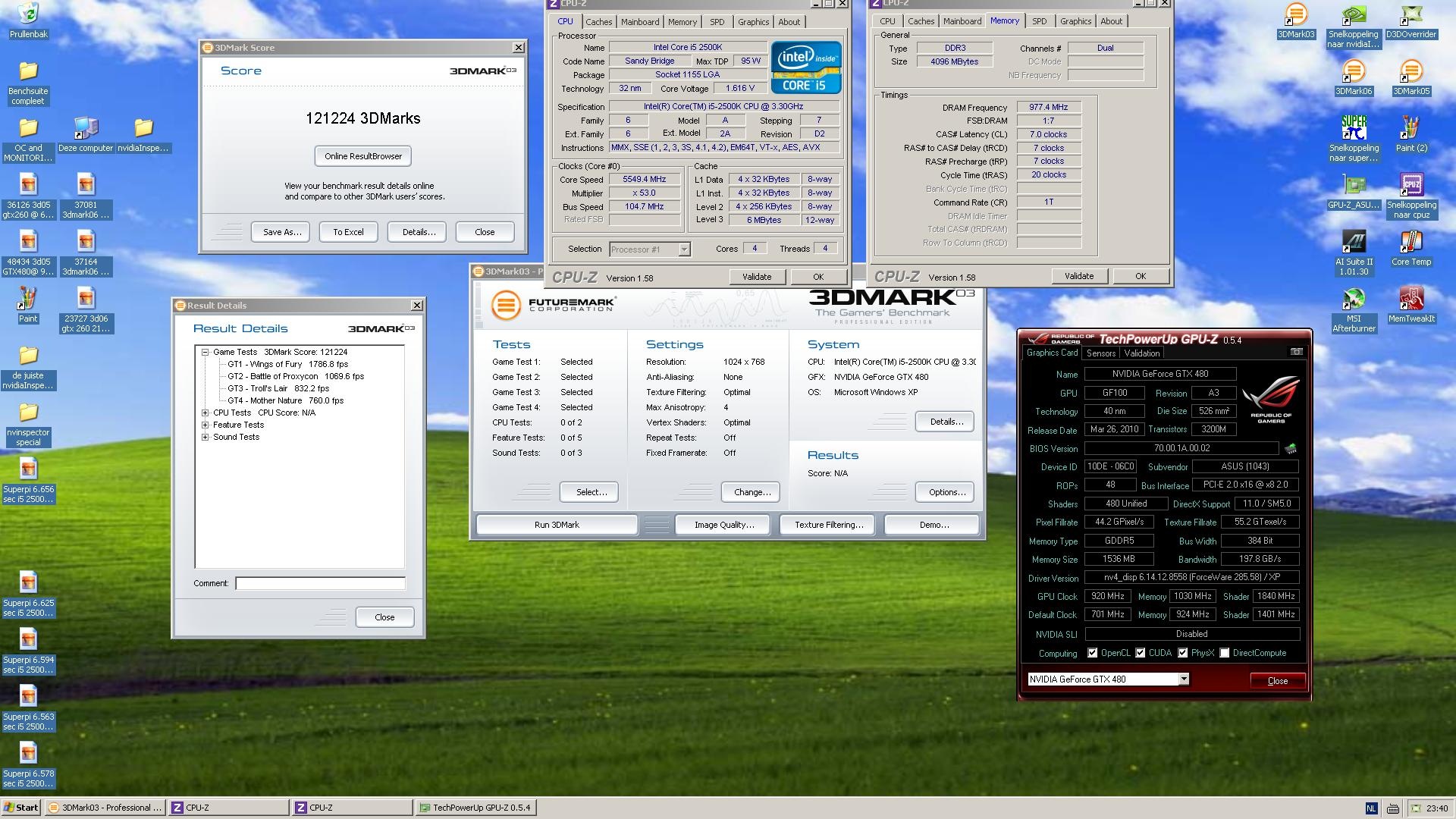Screen dimensions: 1456x819
Task: Enable the DirectCompute checkbox
Action: pyautogui.click(x=1224, y=653)
